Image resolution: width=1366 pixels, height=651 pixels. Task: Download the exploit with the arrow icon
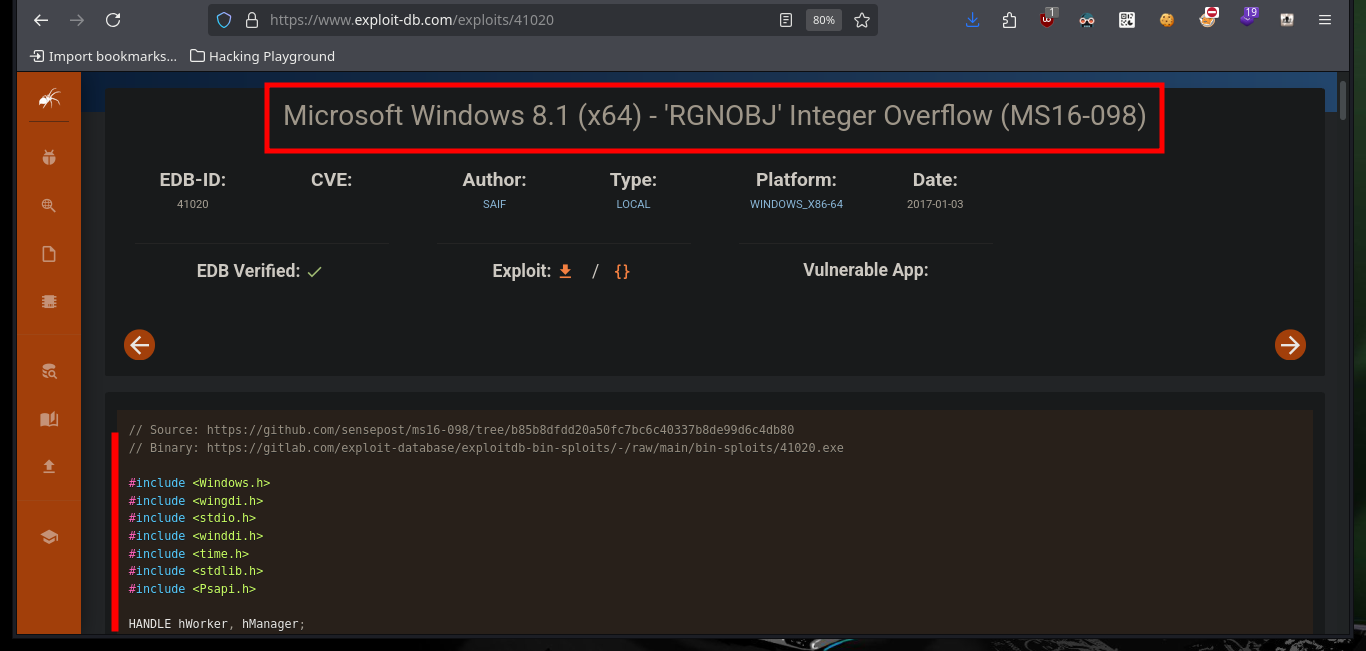coord(565,271)
